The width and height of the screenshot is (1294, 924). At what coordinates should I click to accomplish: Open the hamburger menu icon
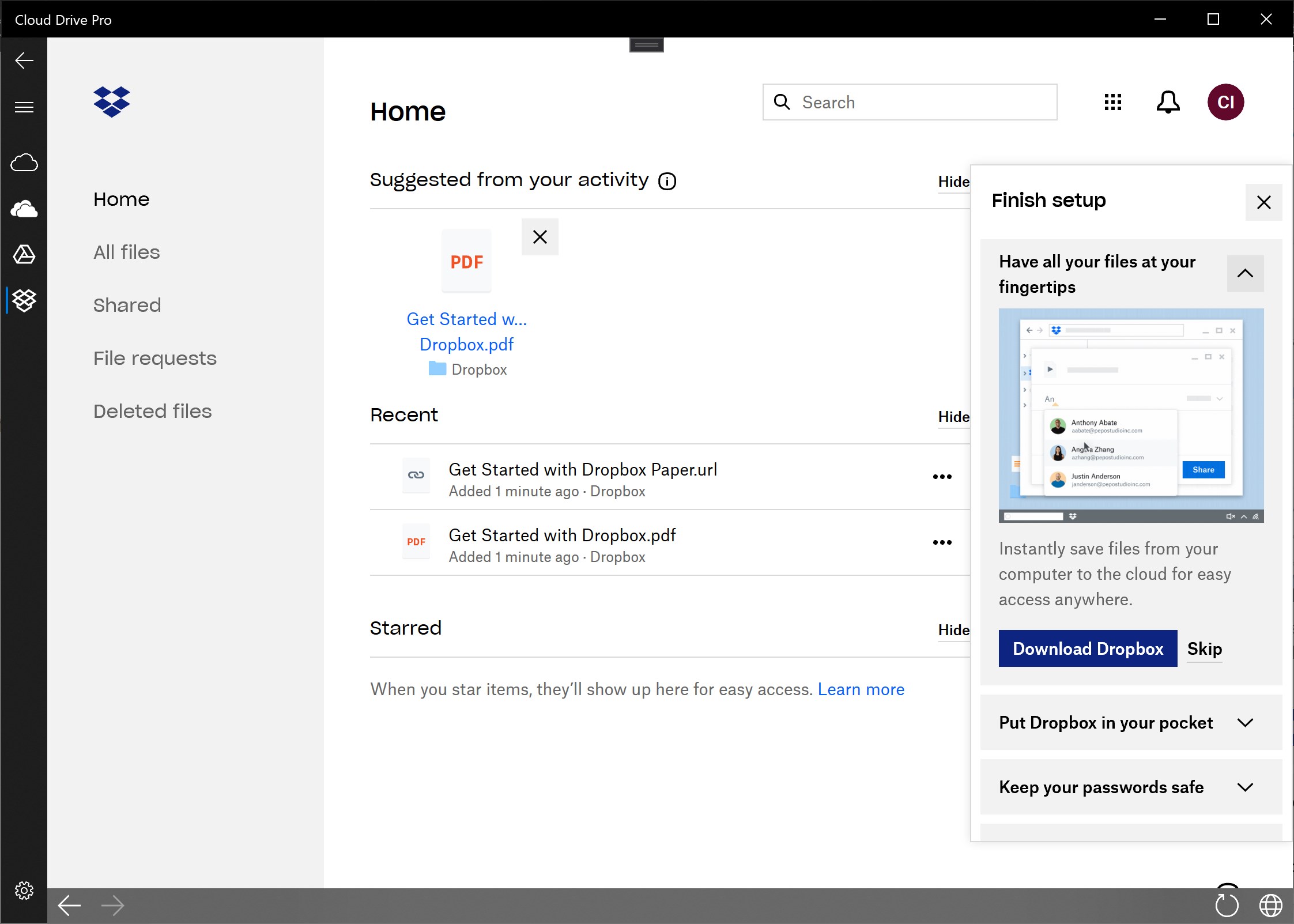[x=24, y=107]
